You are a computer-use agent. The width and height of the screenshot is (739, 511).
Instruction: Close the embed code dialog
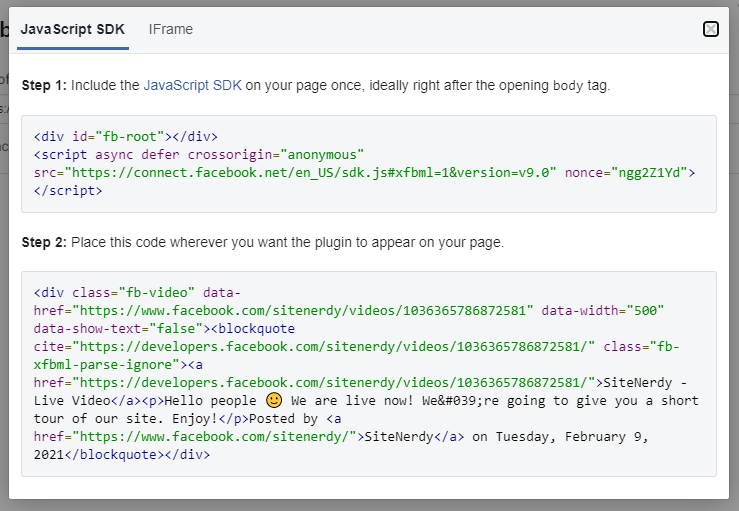click(711, 29)
